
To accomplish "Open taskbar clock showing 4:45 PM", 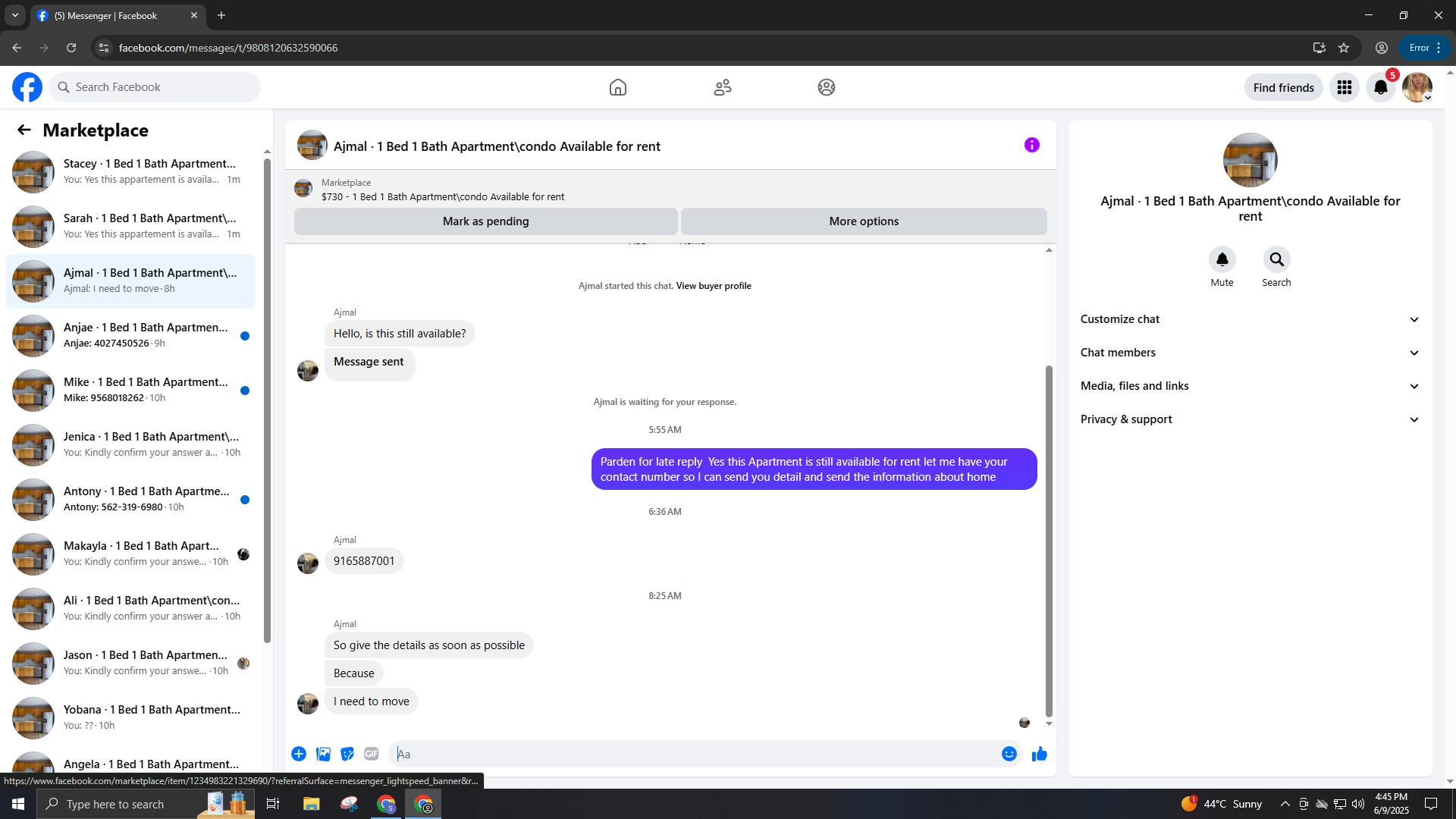I will pyautogui.click(x=1392, y=804).
